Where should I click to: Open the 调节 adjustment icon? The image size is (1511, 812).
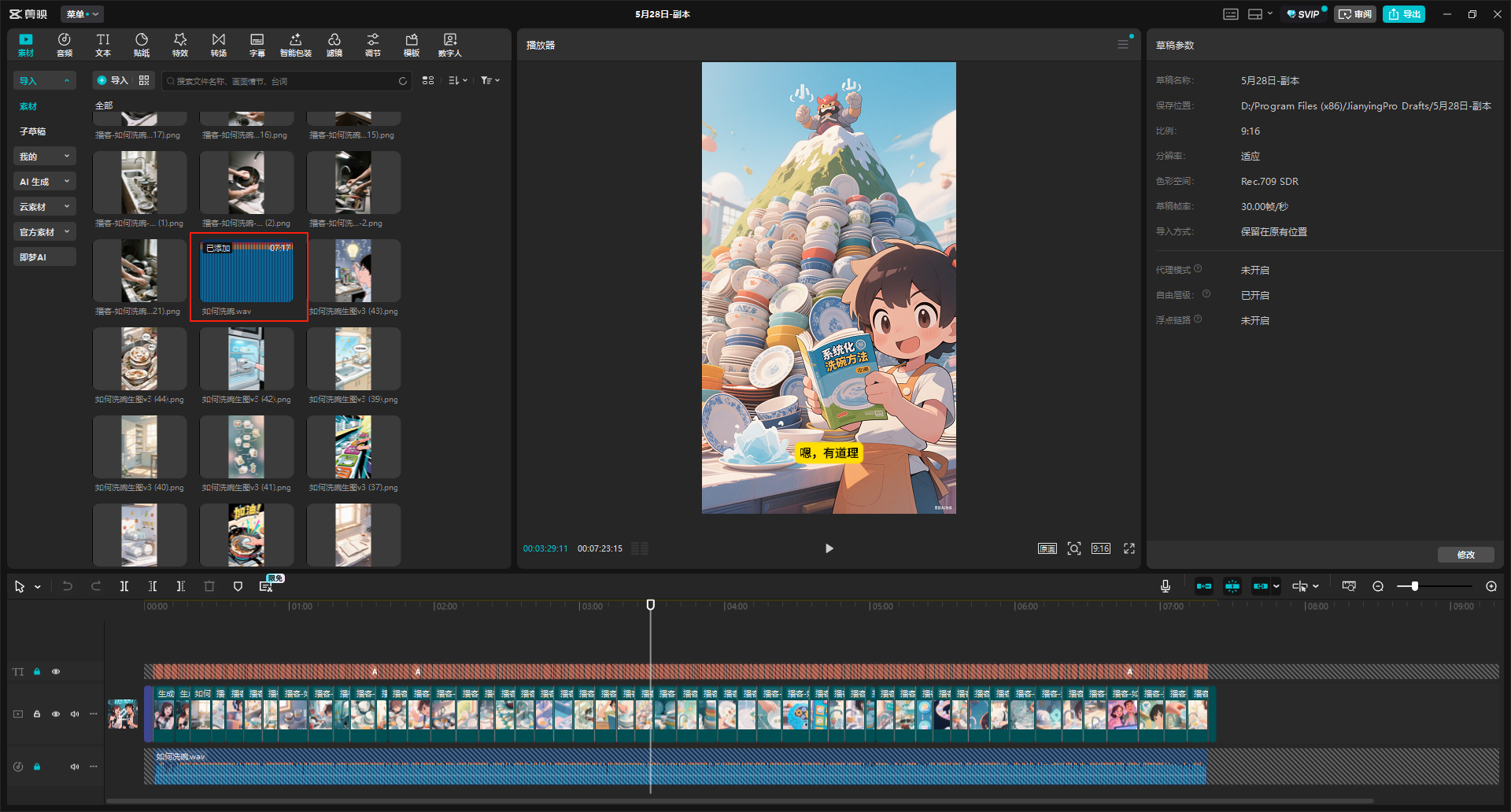click(x=373, y=45)
